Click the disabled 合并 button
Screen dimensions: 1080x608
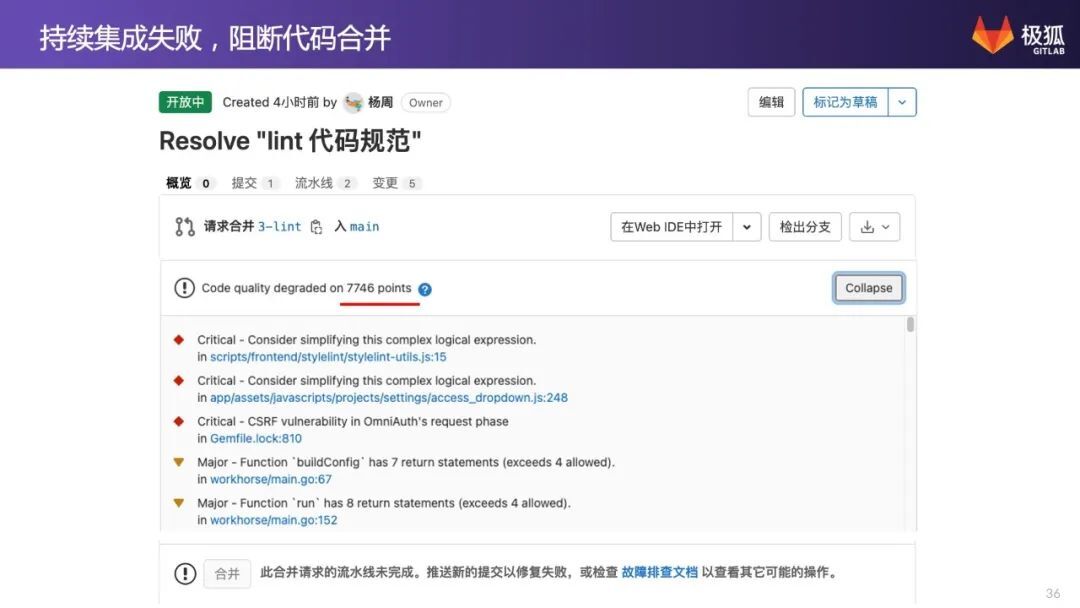[x=227, y=574]
